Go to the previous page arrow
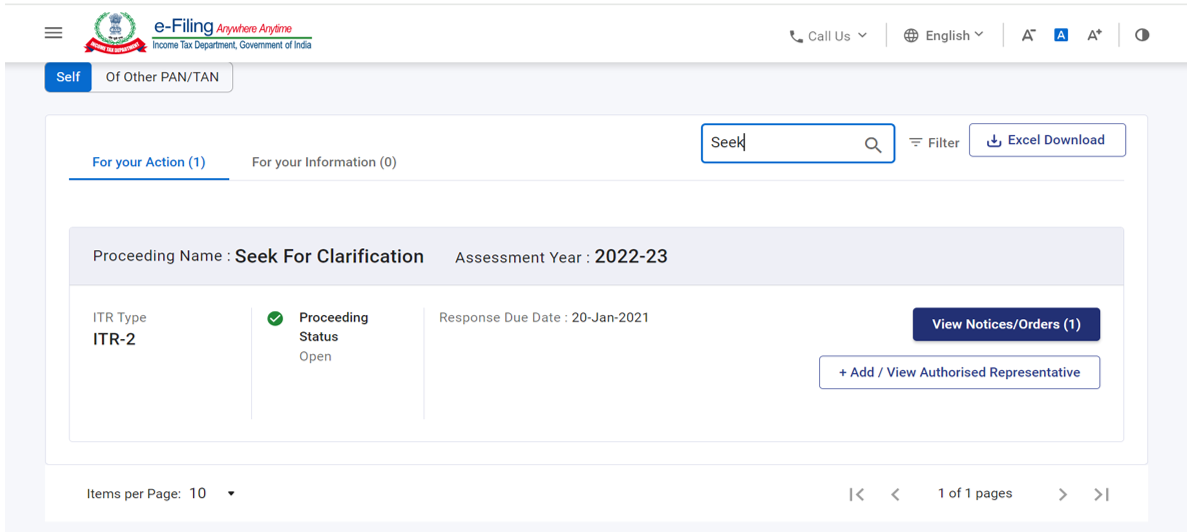The height and width of the screenshot is (532, 1187). [895, 494]
